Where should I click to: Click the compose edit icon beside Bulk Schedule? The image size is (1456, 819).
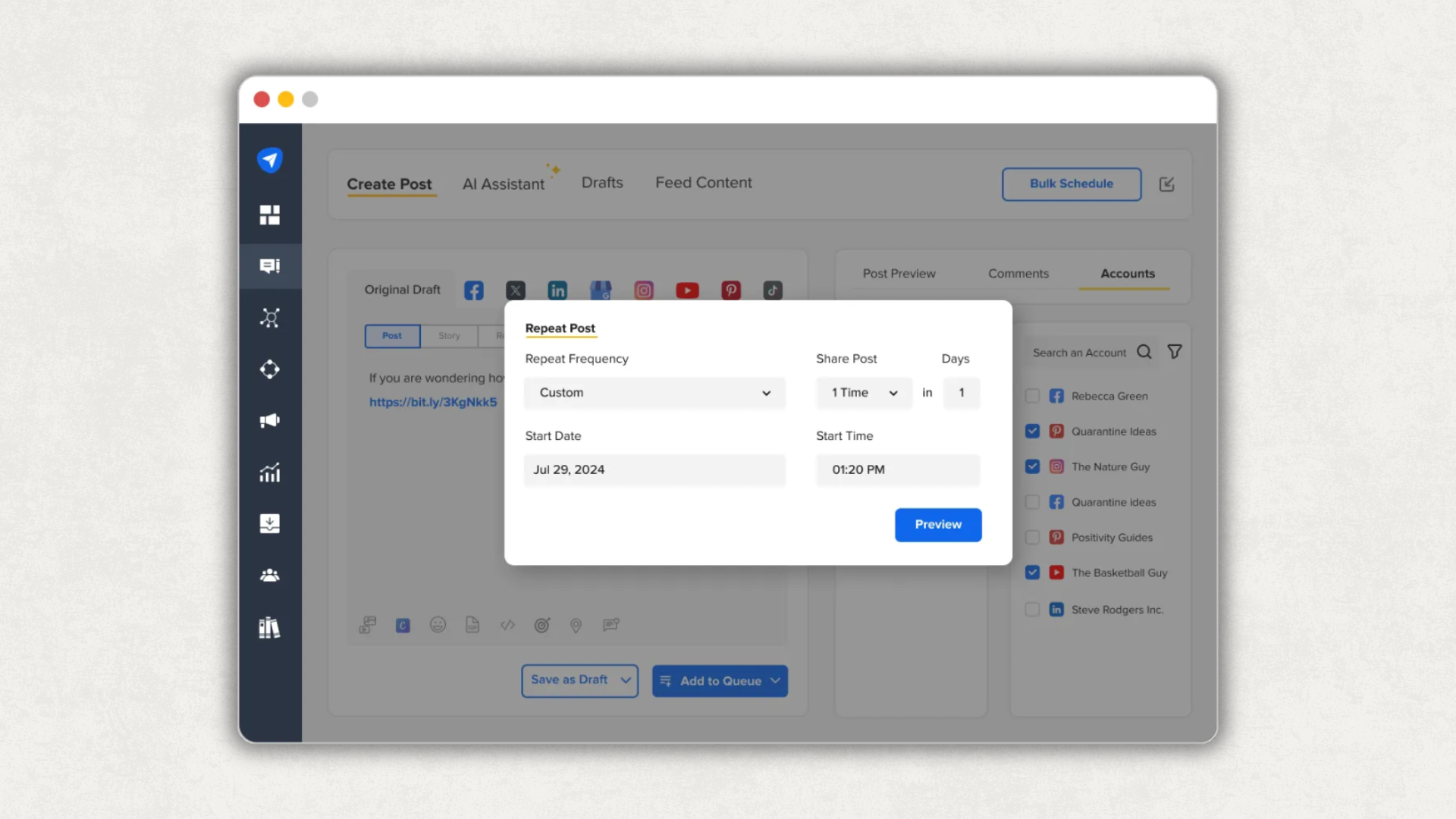pos(1167,184)
